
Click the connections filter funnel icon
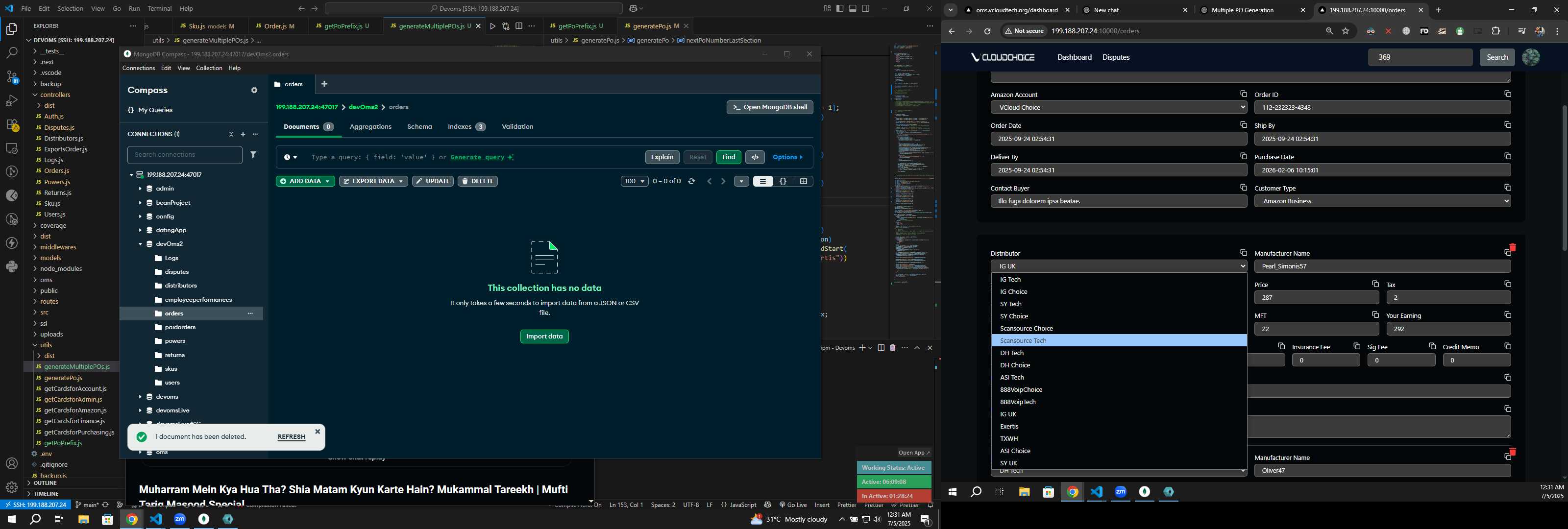(254, 155)
